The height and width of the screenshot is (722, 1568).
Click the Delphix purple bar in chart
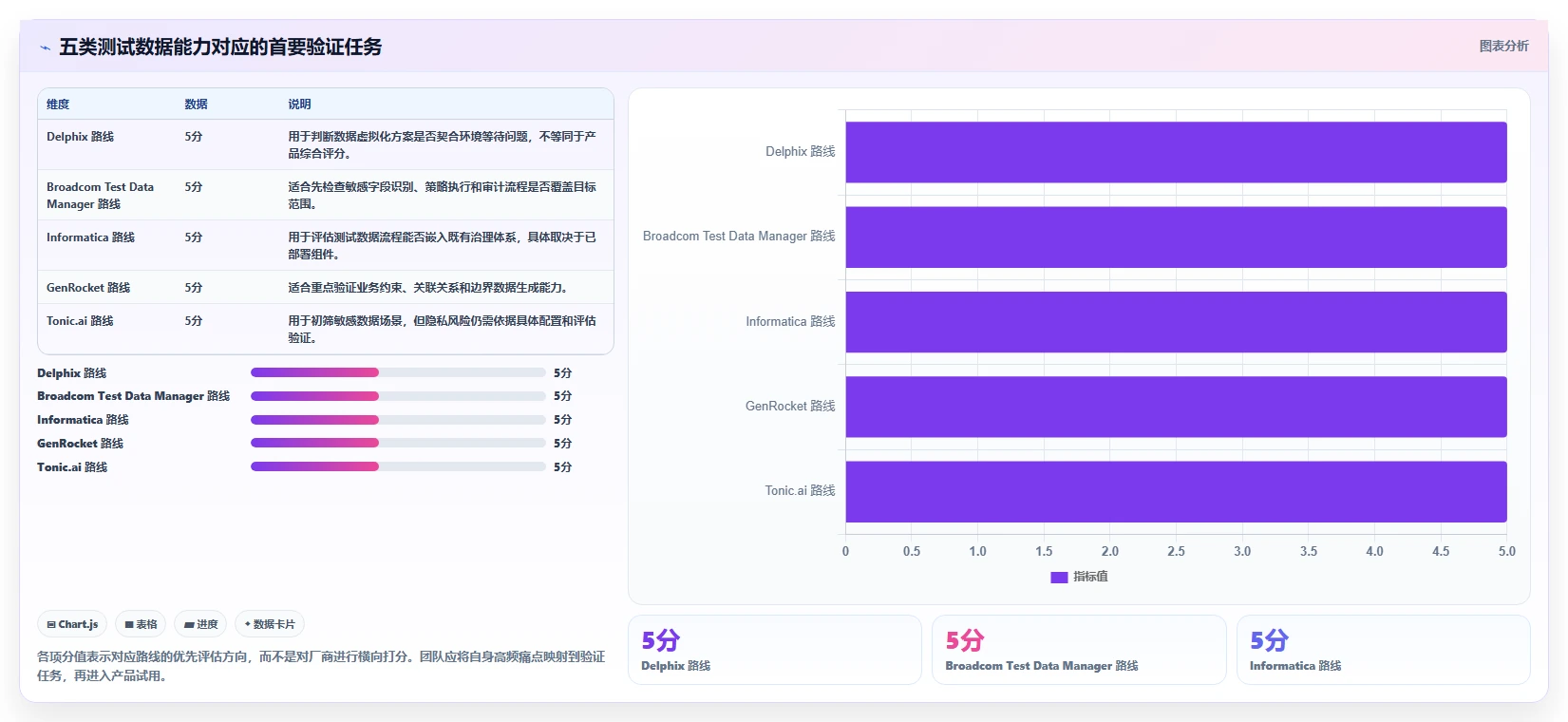[x=1176, y=152]
